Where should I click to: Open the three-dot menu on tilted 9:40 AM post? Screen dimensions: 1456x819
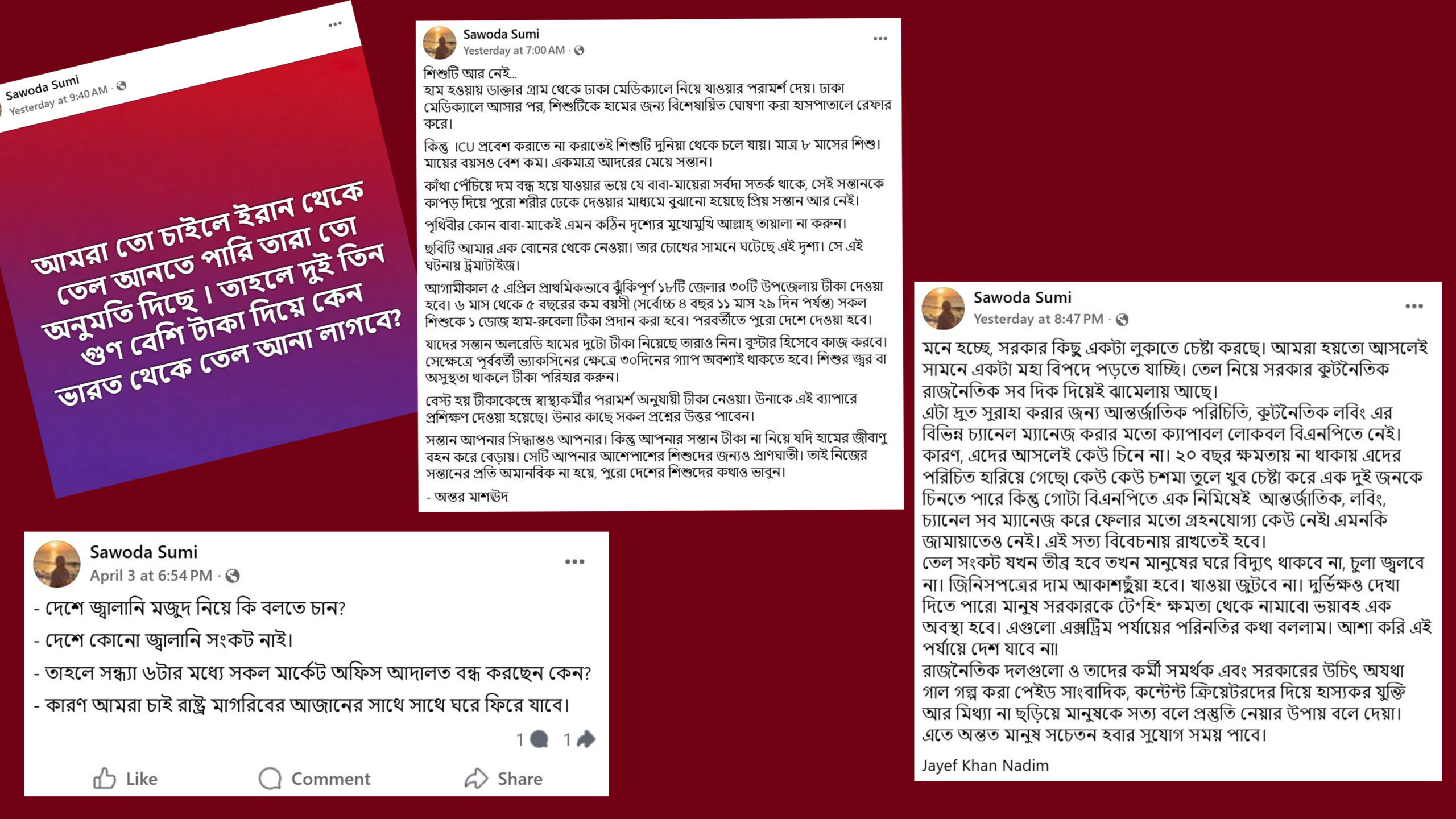point(335,24)
